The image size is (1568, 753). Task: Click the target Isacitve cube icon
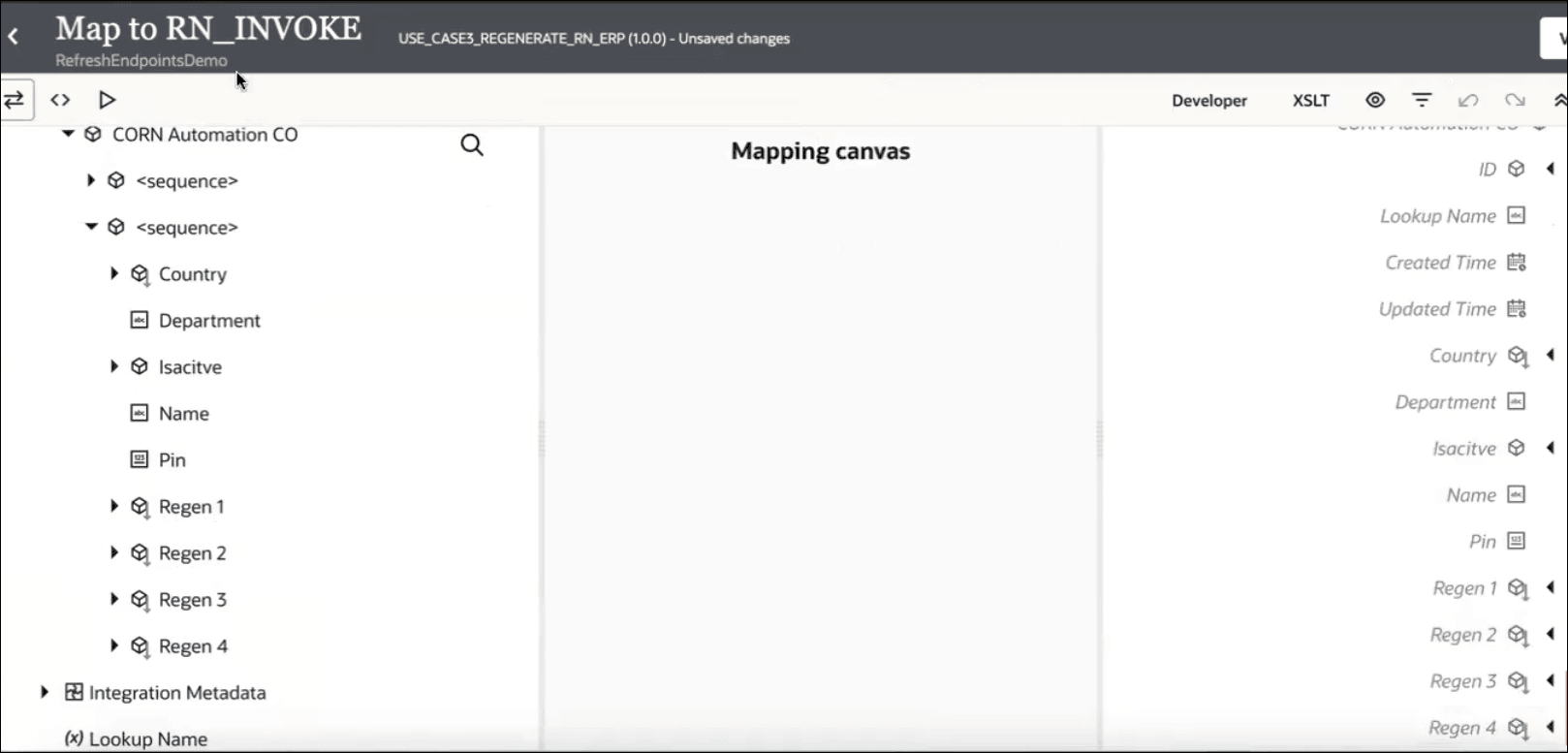pyautogui.click(x=1517, y=448)
